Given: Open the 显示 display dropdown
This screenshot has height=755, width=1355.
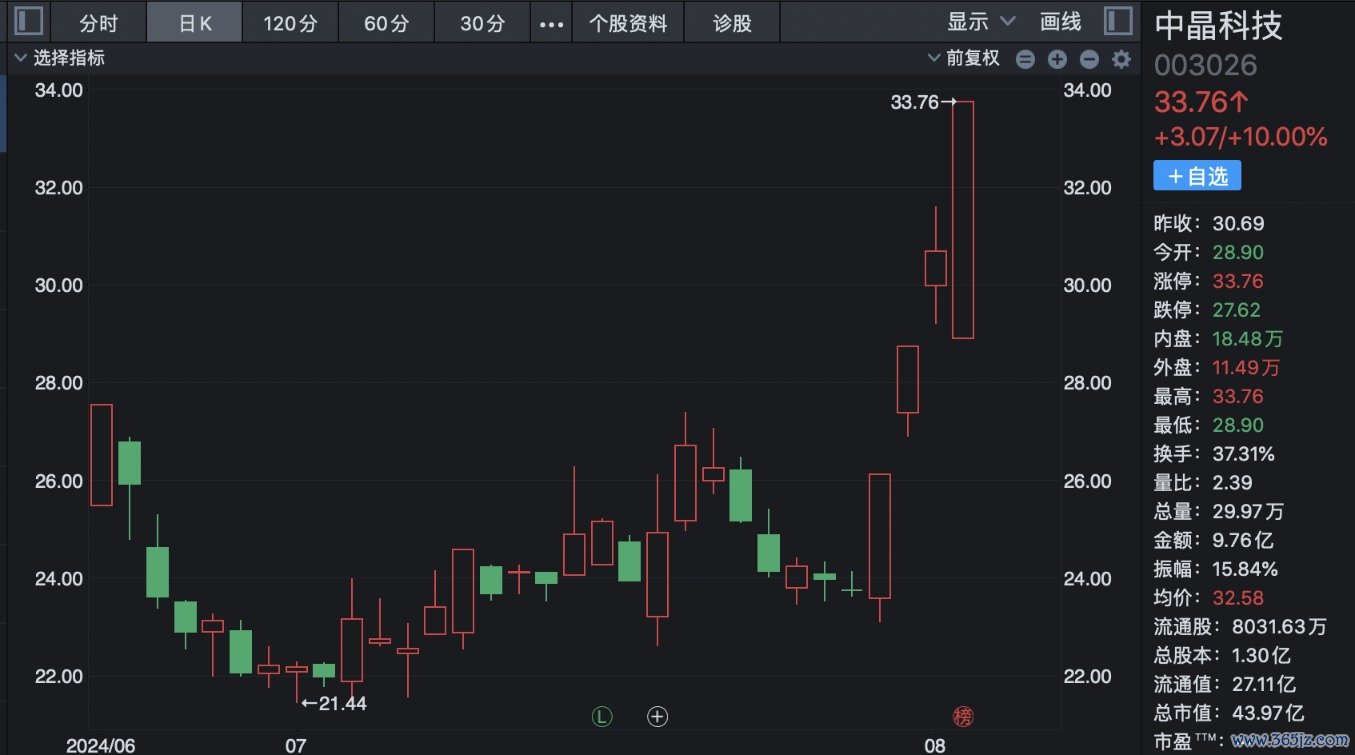Looking at the screenshot, I should pyautogui.click(x=981, y=22).
